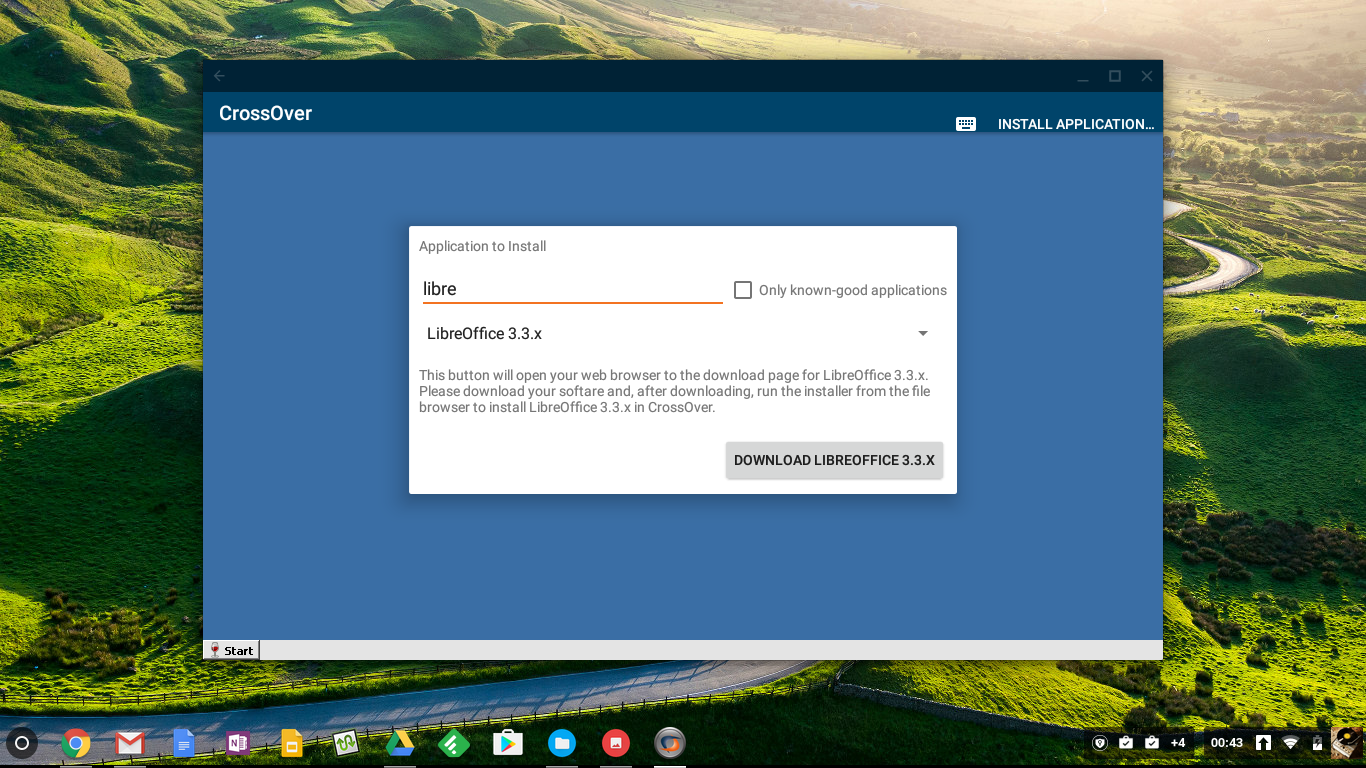Screen dimensions: 1366x768
Task: Click INSTALL APPLICATION menu item
Action: coord(1075,124)
